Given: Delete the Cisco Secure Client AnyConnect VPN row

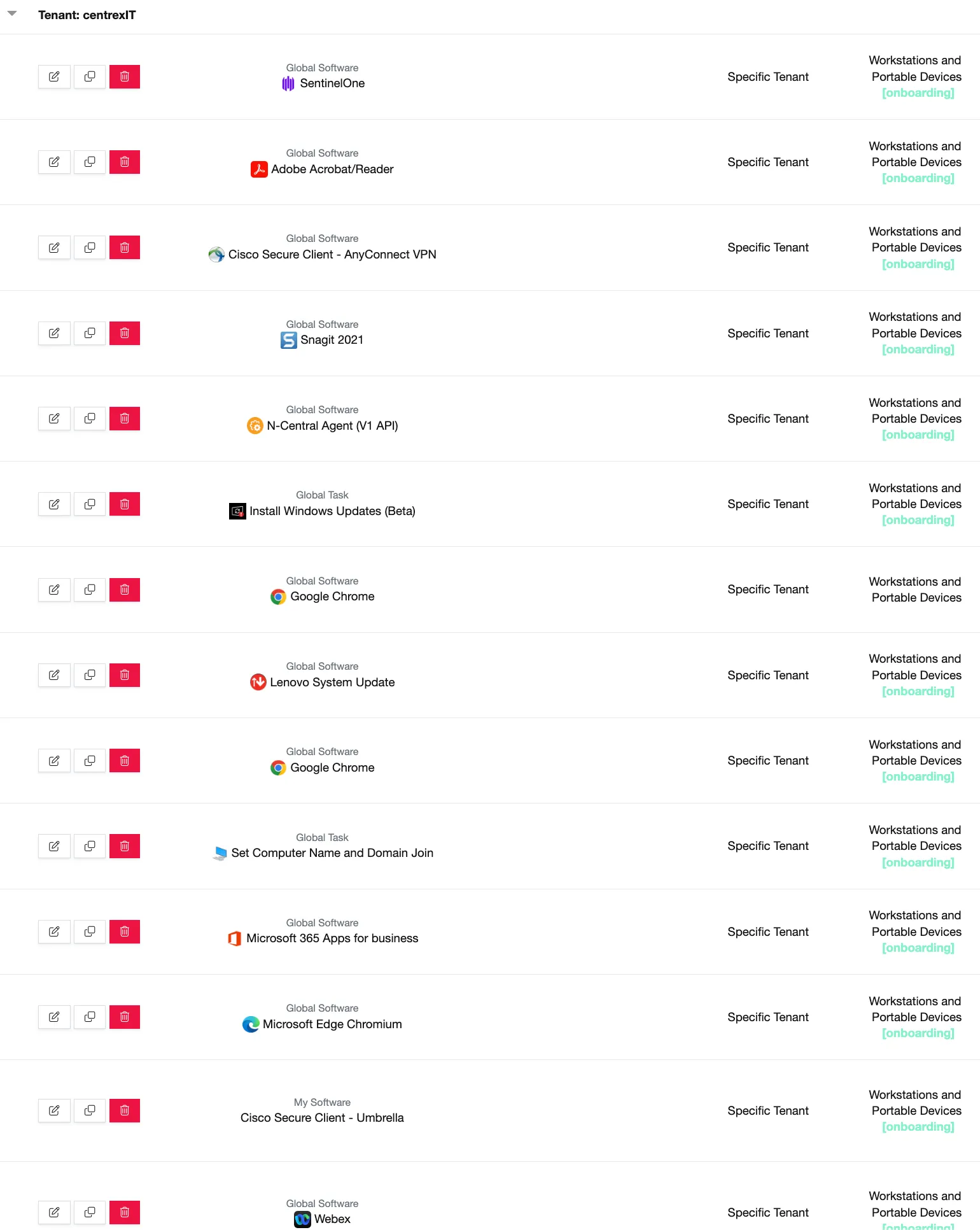Looking at the screenshot, I should 125,247.
